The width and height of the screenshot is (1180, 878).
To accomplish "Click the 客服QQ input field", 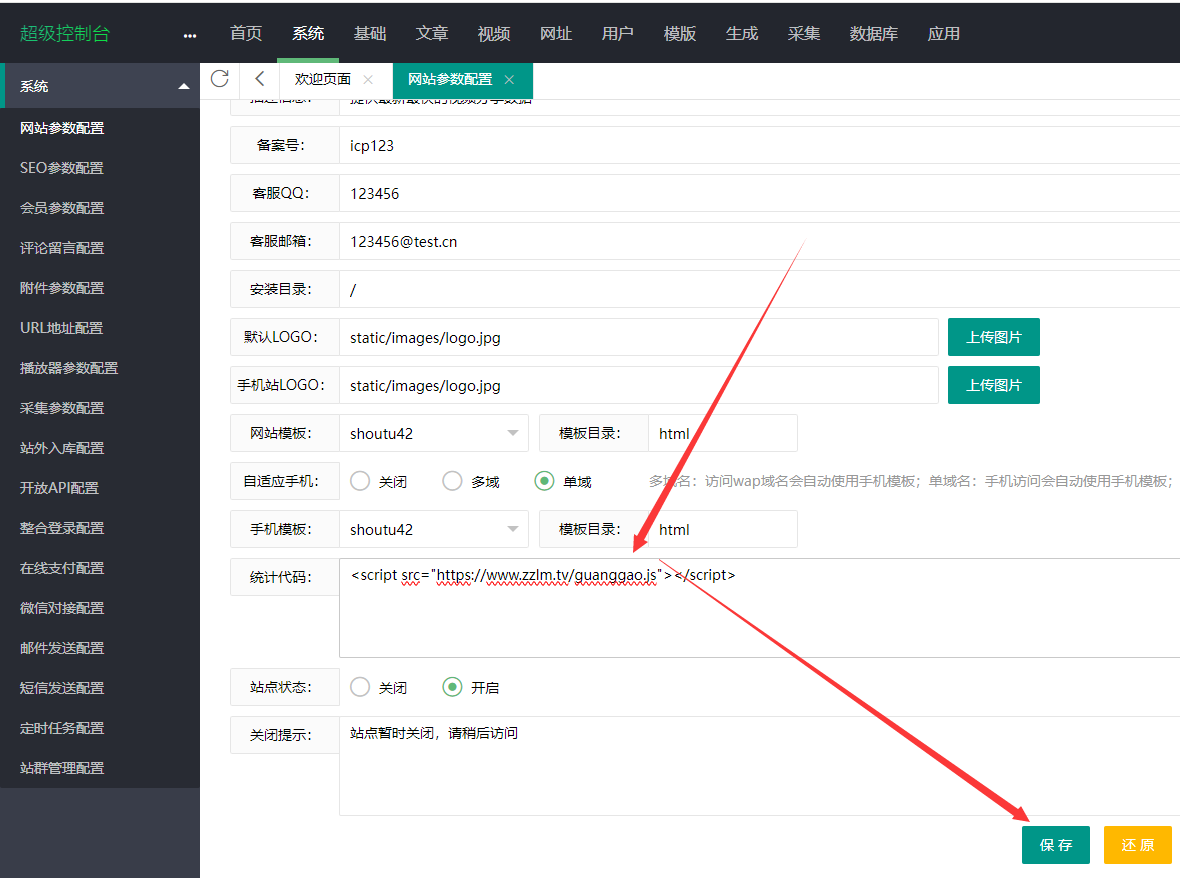I will point(759,193).
